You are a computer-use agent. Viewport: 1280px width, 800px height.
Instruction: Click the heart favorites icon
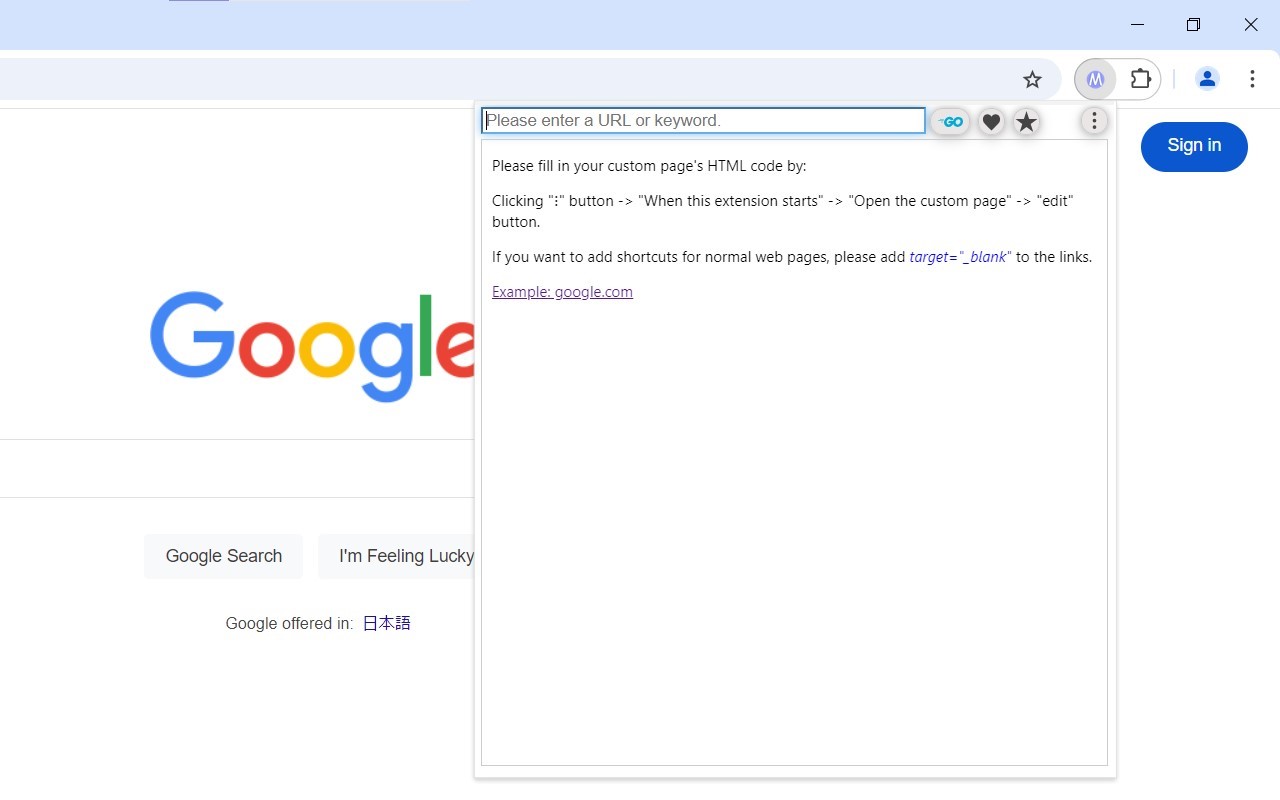coord(990,122)
